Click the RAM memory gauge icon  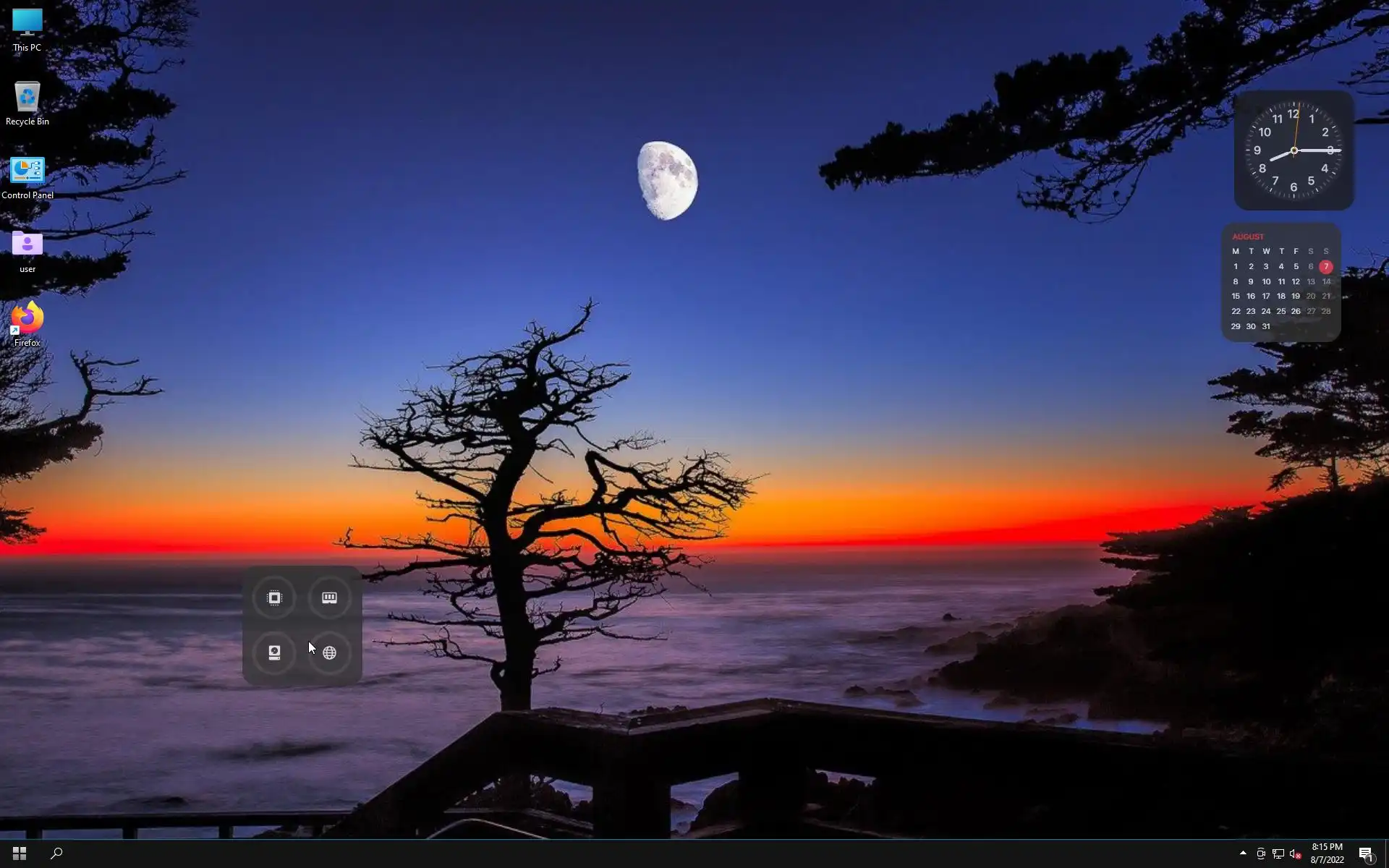(x=329, y=597)
